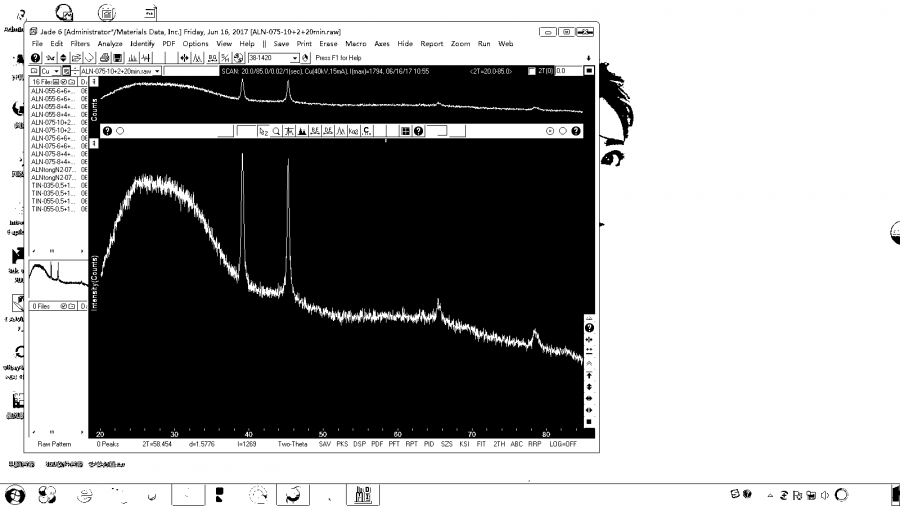Viewport: 900px width, 506px height.
Task: Click help icon beside grid icon
Action: point(418,131)
